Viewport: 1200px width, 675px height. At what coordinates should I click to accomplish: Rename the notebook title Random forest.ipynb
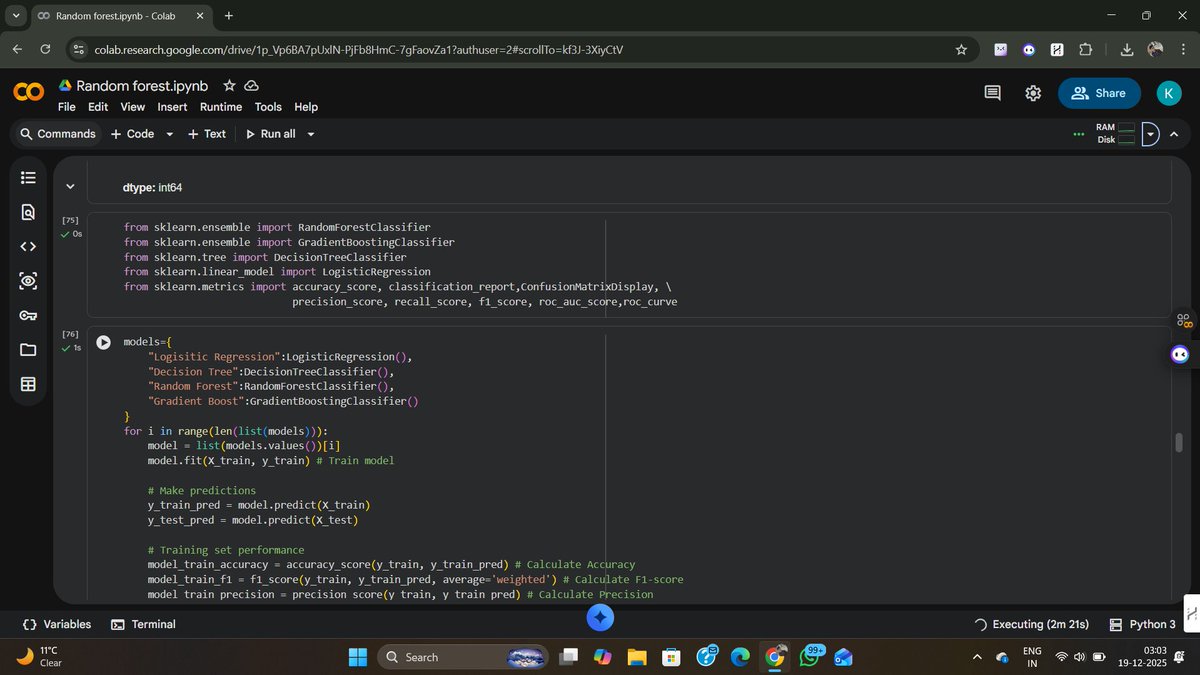[x=142, y=86]
